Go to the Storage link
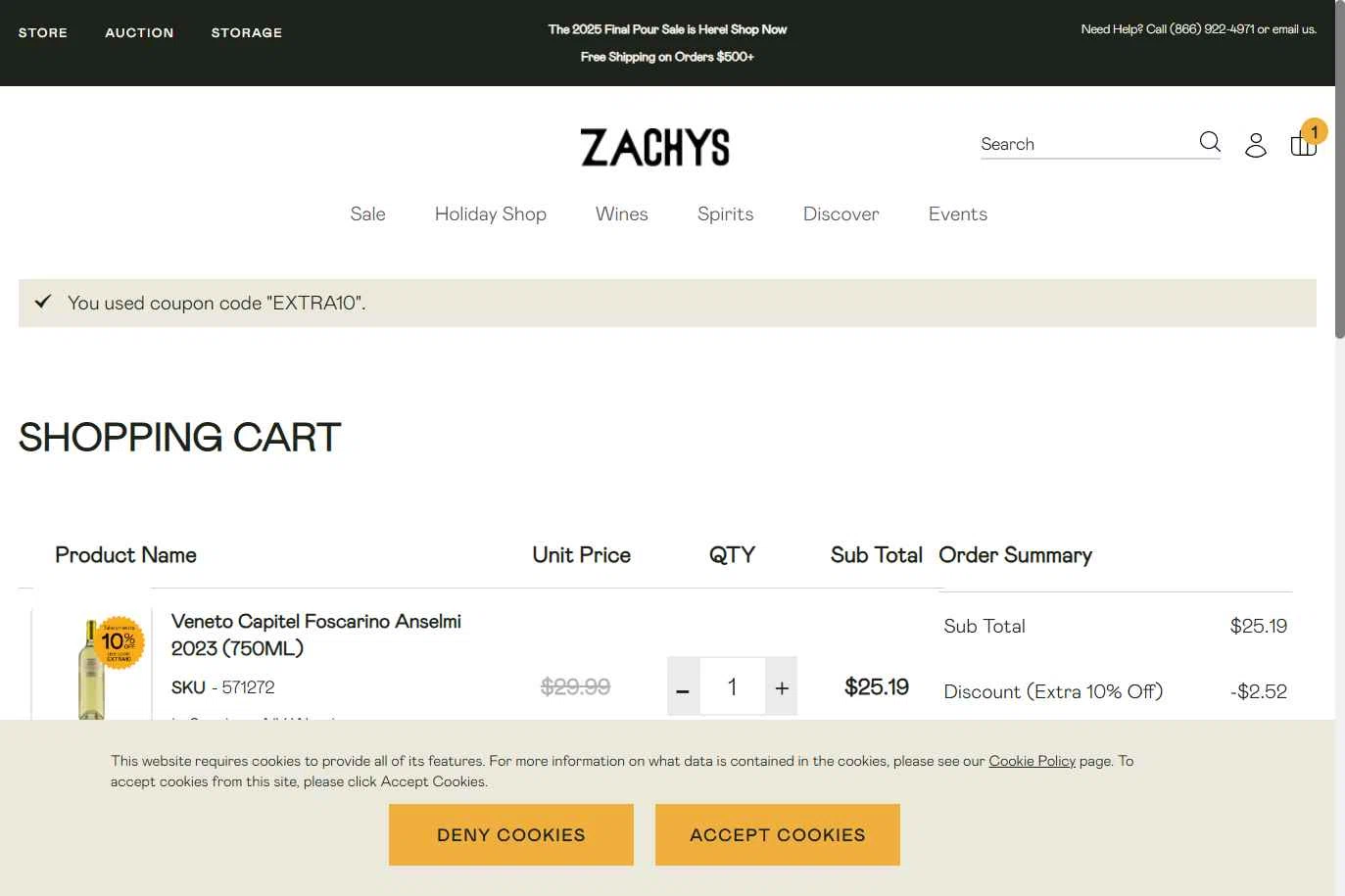 (247, 32)
